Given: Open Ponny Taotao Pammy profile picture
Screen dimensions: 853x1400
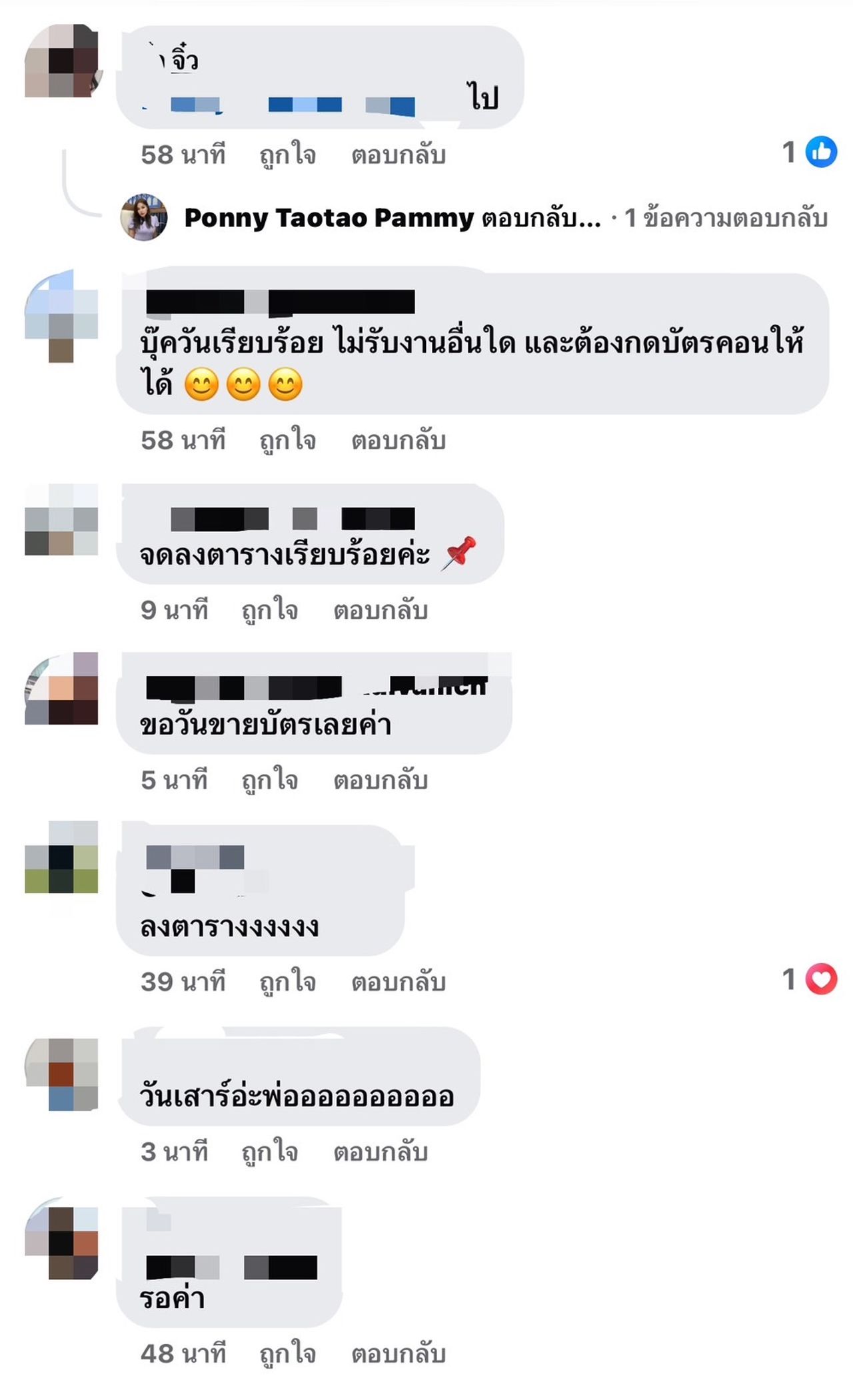Looking at the screenshot, I should click(143, 217).
